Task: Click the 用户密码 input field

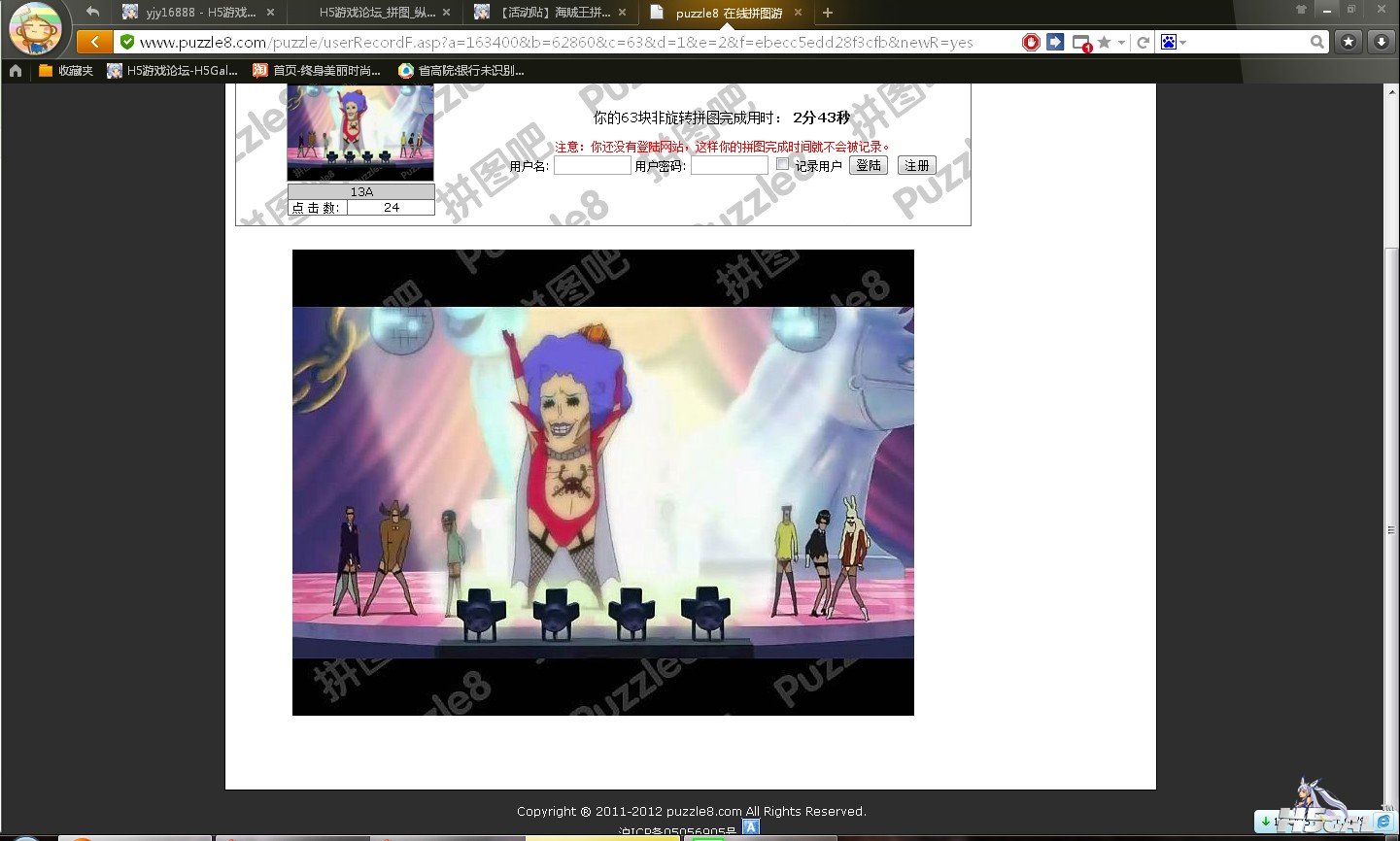Action: pyautogui.click(x=730, y=165)
